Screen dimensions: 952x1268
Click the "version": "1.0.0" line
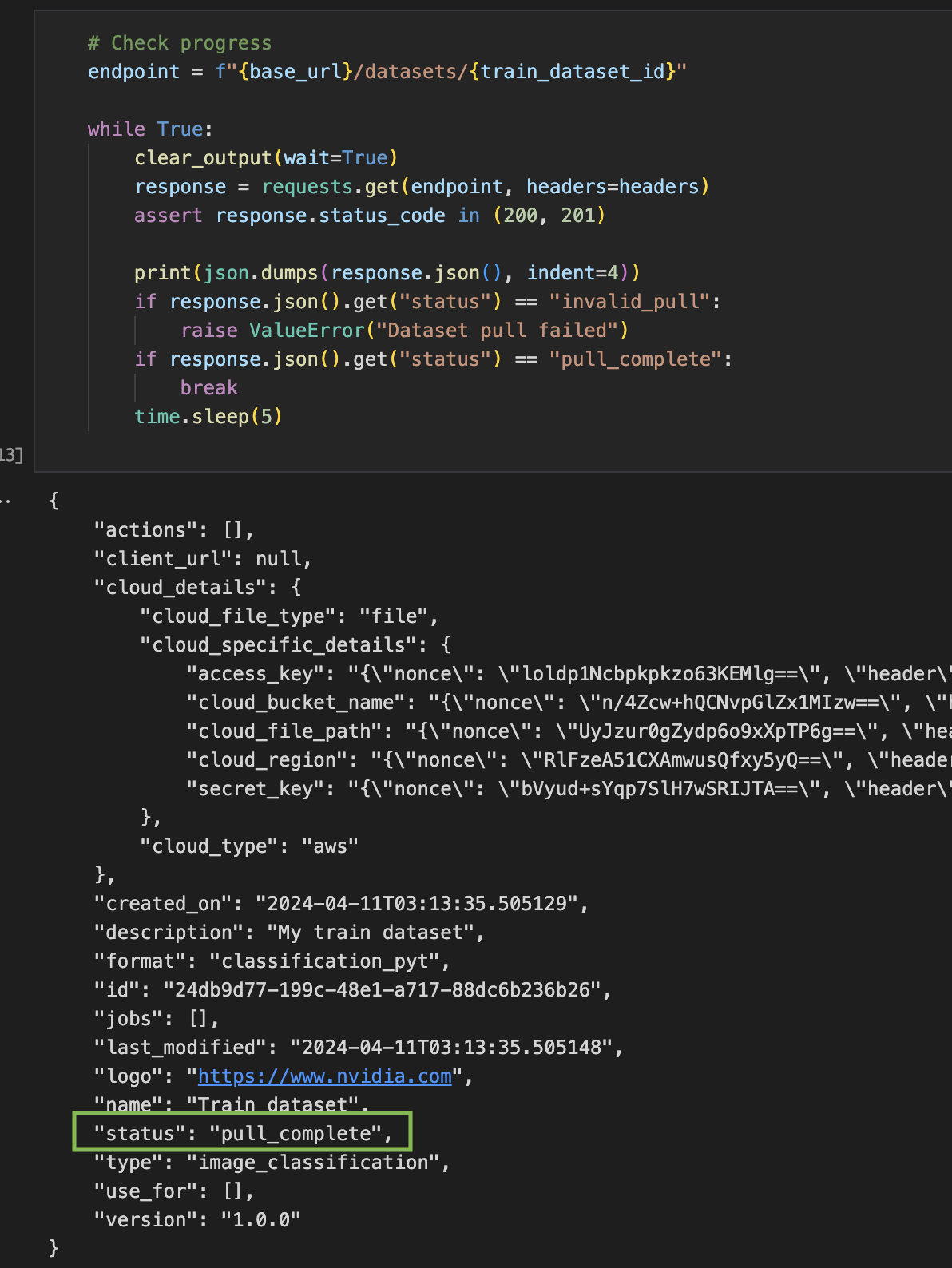pos(197,1219)
